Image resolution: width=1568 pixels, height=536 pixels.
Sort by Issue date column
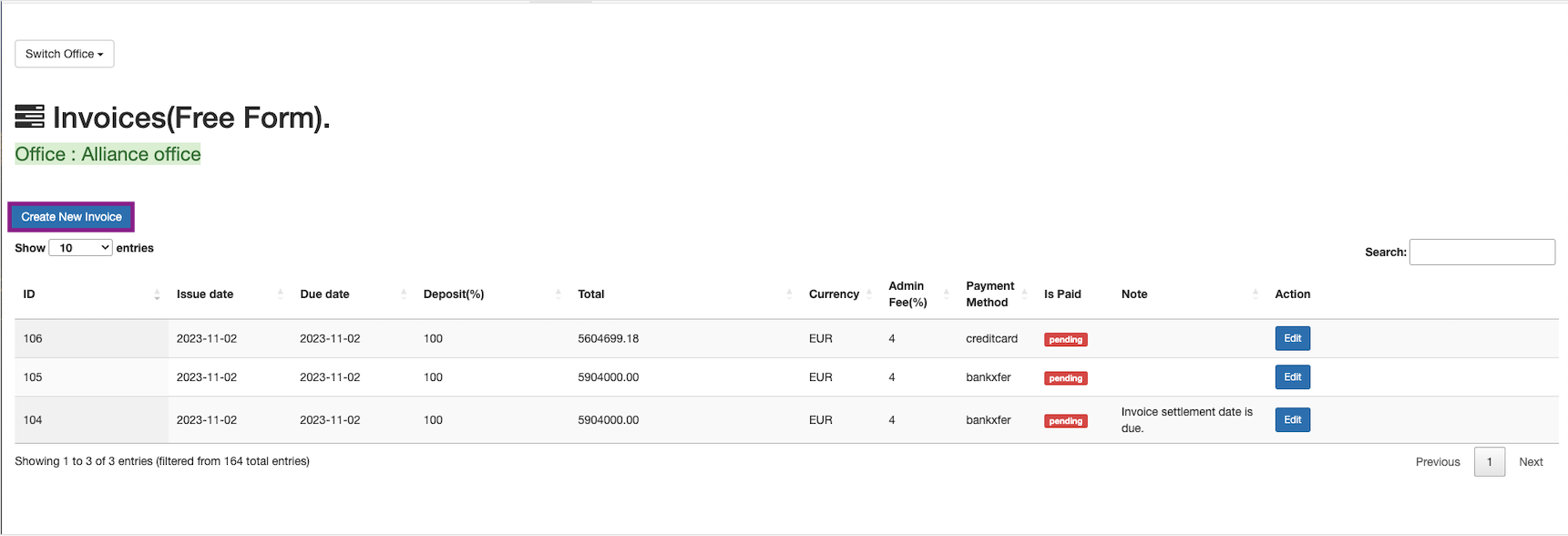tap(205, 294)
